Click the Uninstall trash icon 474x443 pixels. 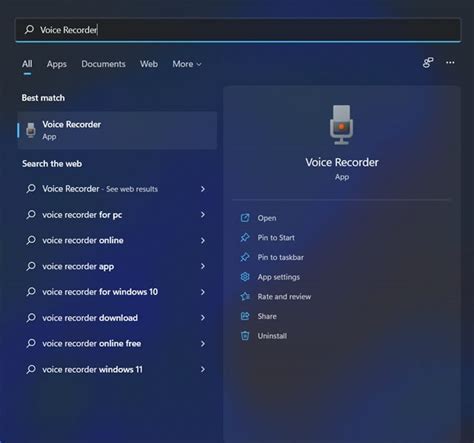click(245, 336)
